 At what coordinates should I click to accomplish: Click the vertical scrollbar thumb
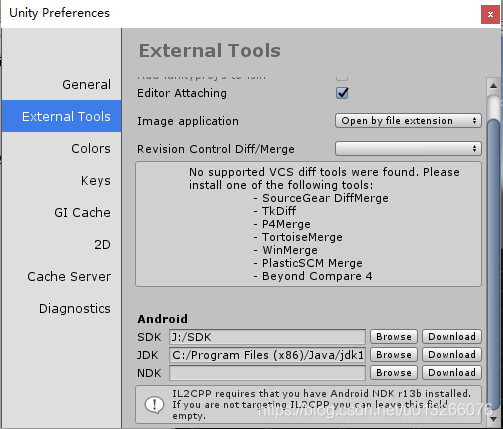(493, 263)
